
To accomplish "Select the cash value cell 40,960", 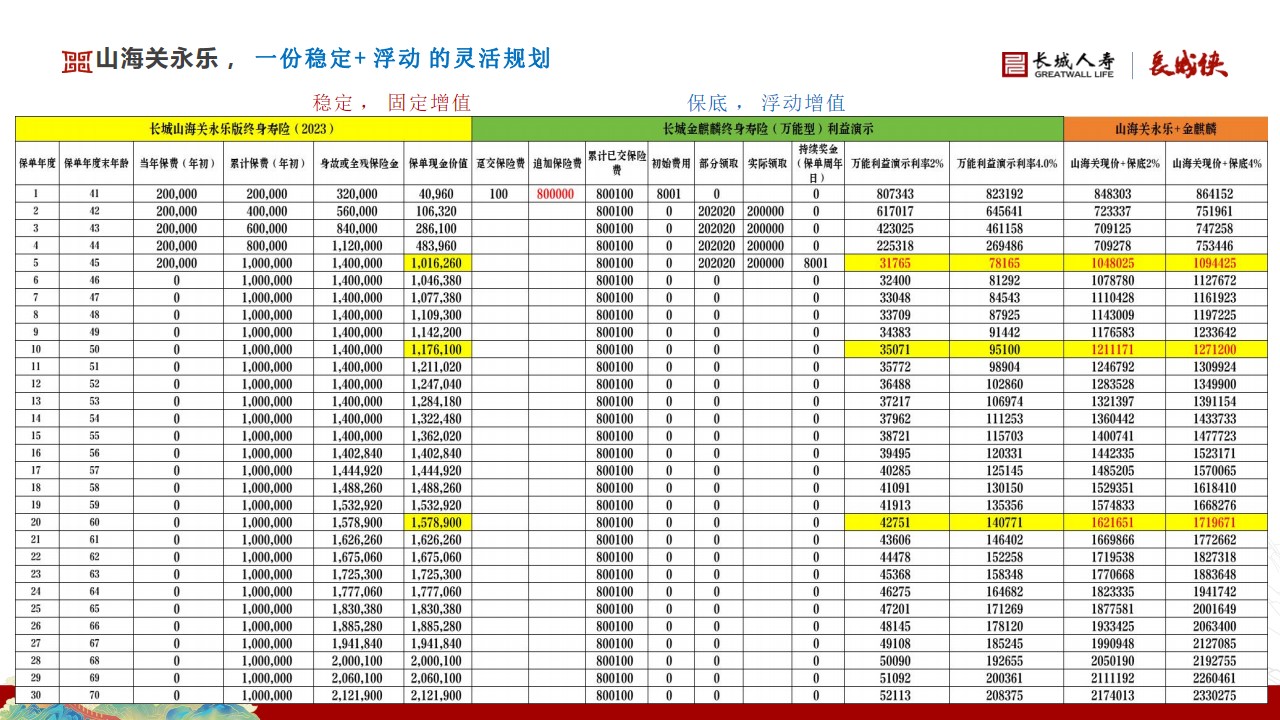I will click(x=438, y=194).
